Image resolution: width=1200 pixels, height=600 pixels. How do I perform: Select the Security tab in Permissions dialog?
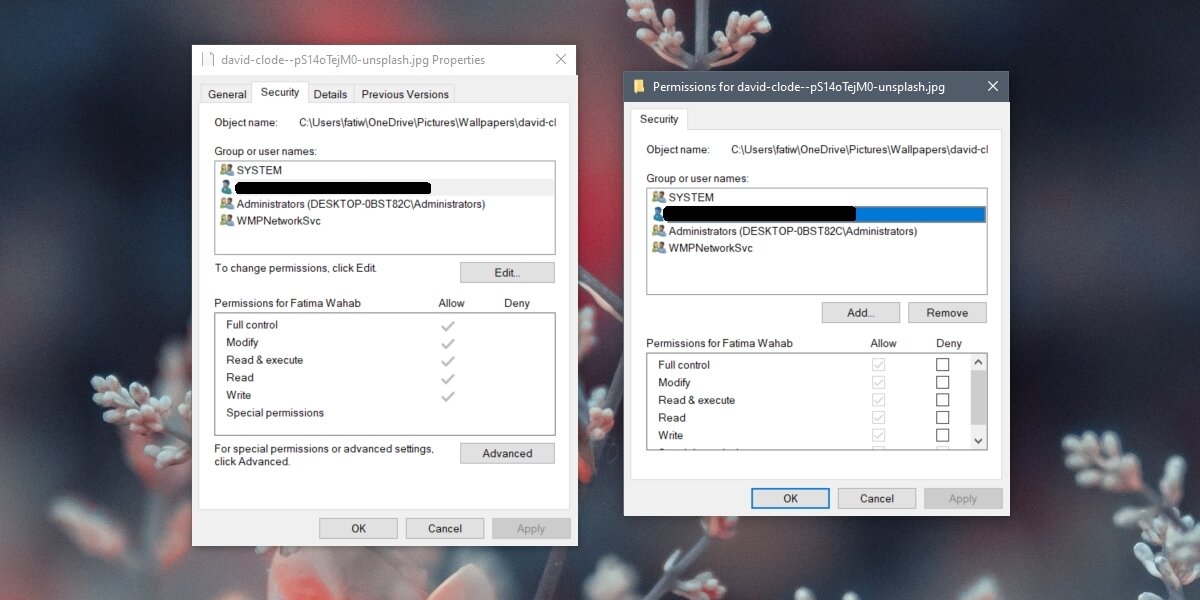pyautogui.click(x=659, y=119)
